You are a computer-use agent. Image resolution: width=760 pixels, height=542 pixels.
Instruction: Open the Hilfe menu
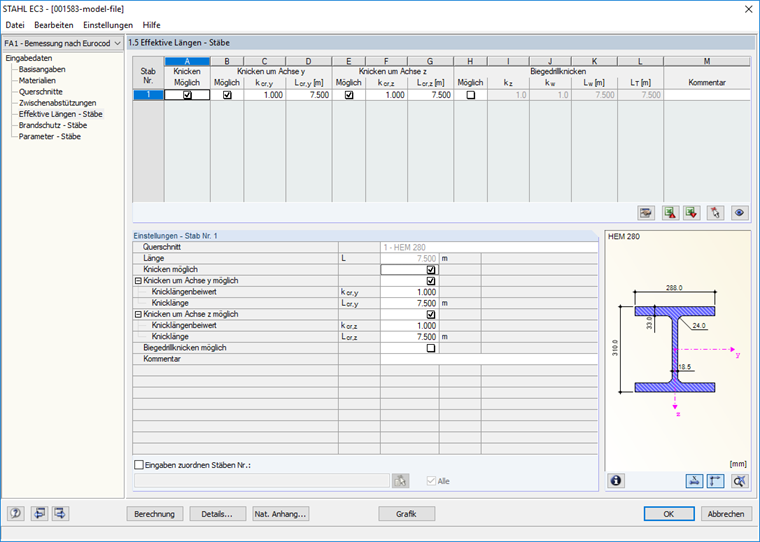(151, 25)
